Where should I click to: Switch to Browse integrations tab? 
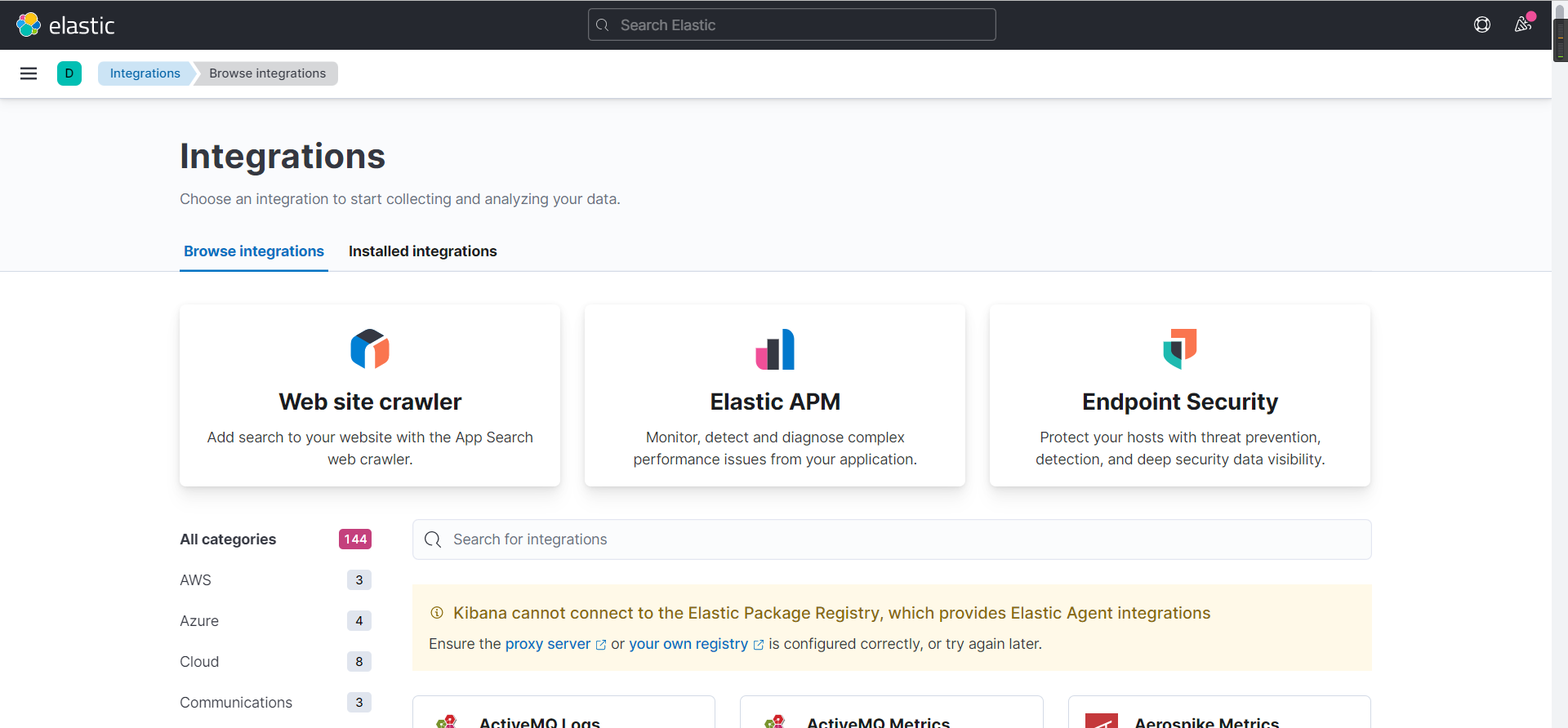pos(254,251)
